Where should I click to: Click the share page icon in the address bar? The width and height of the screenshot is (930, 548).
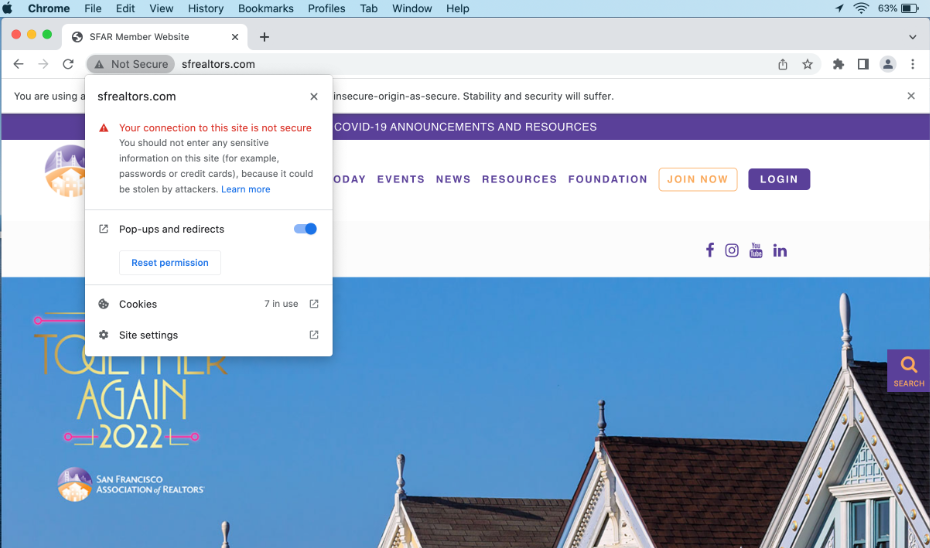coord(783,64)
